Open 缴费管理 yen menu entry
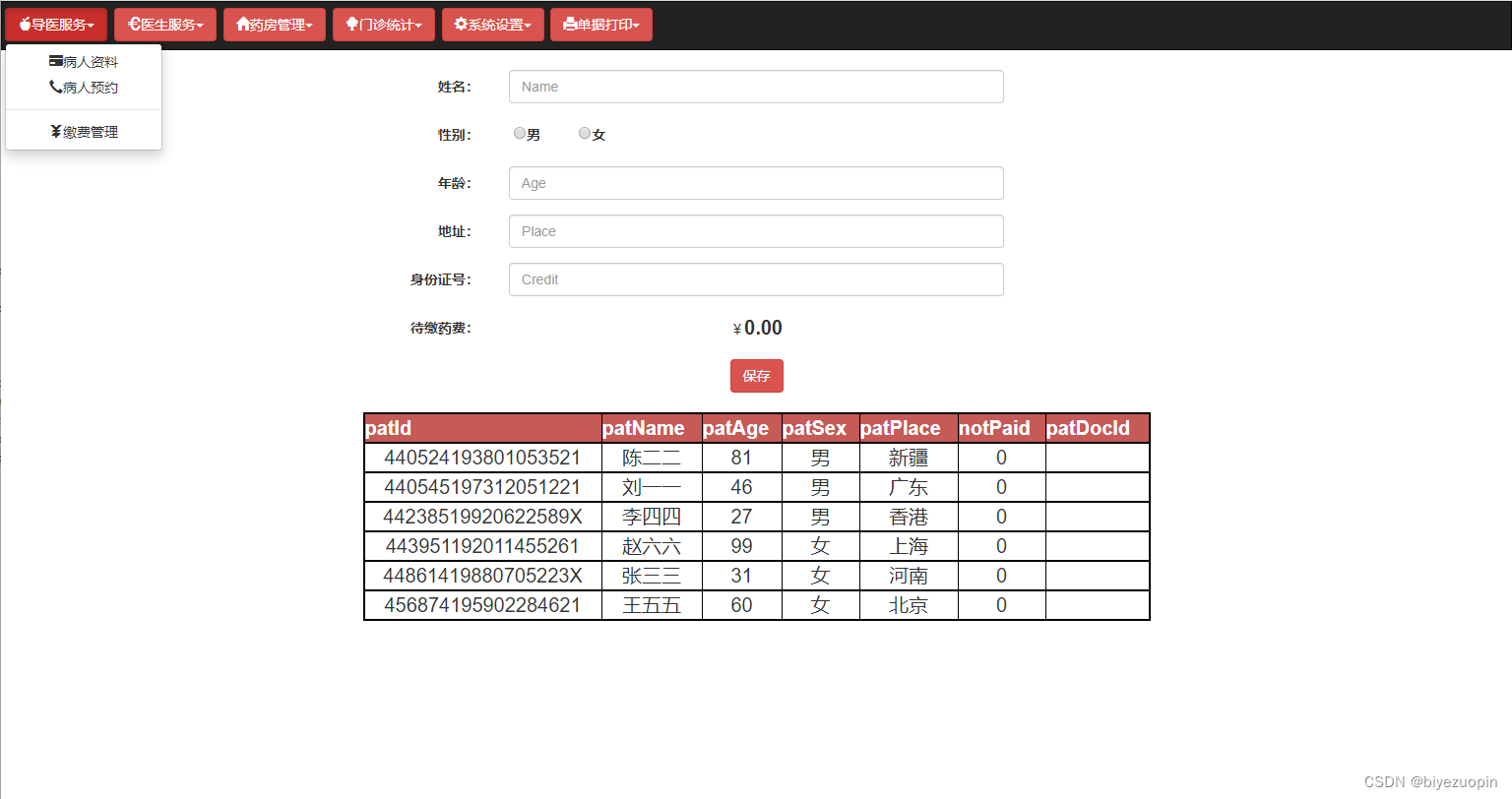 point(84,132)
